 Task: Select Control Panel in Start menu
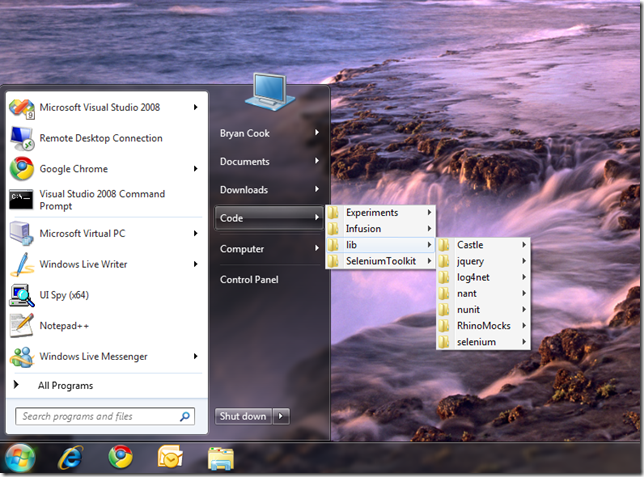(249, 280)
